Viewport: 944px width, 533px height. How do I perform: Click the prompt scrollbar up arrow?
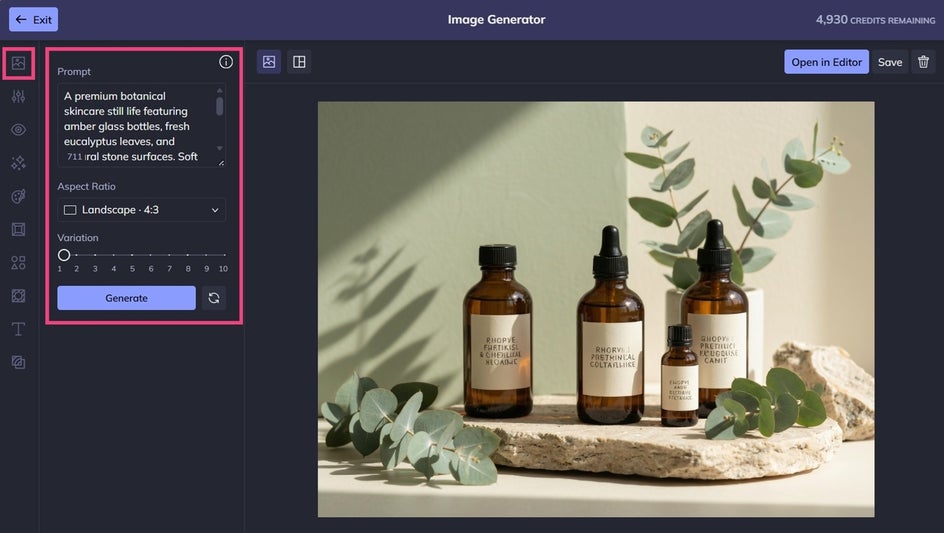click(220, 90)
